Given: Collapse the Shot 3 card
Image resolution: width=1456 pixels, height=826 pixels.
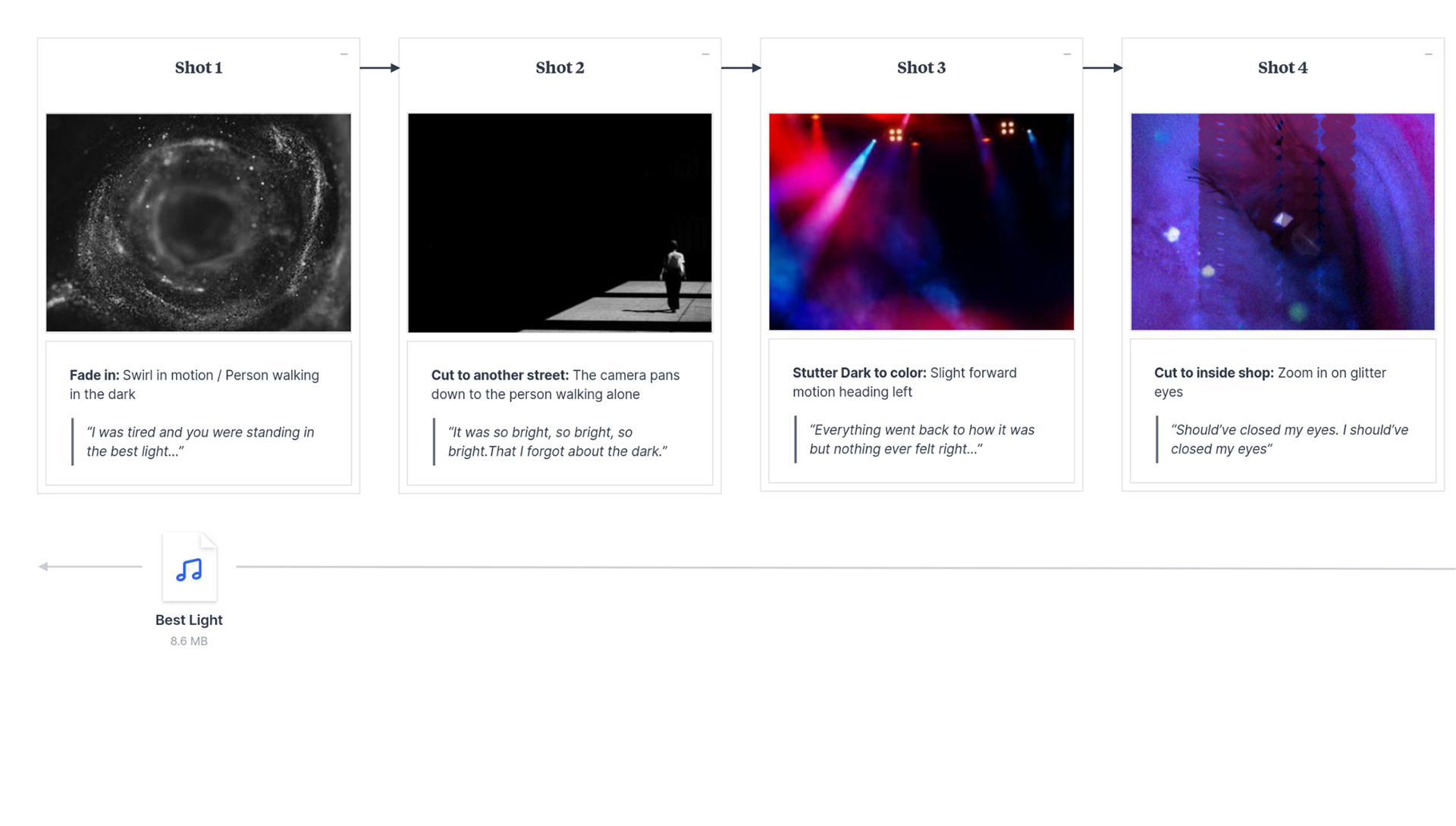Looking at the screenshot, I should 1067,55.
